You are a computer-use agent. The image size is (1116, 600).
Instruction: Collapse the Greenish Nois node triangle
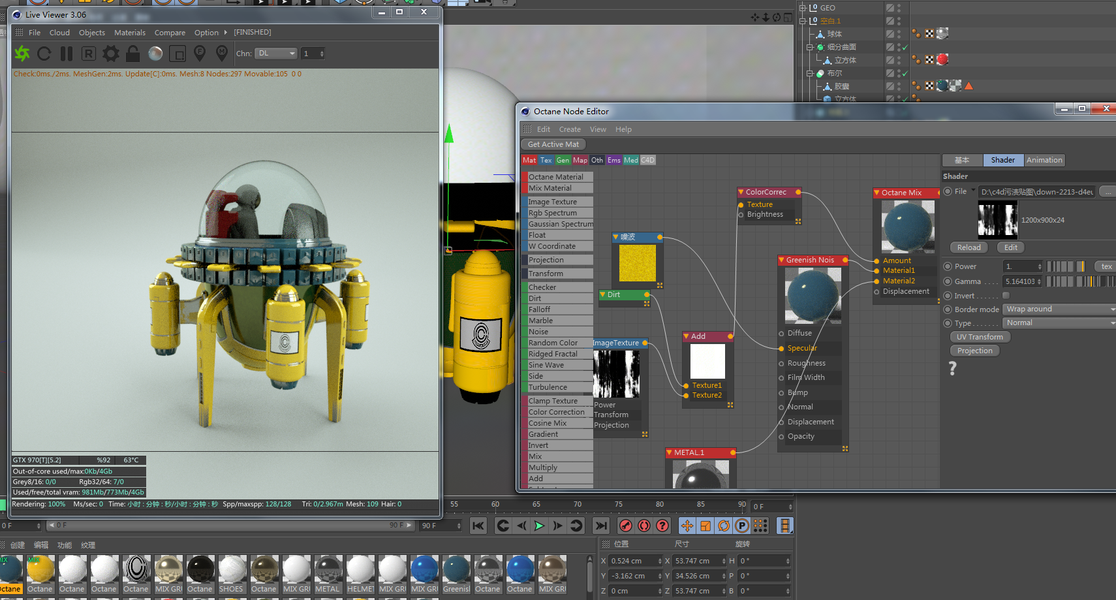(x=781, y=260)
